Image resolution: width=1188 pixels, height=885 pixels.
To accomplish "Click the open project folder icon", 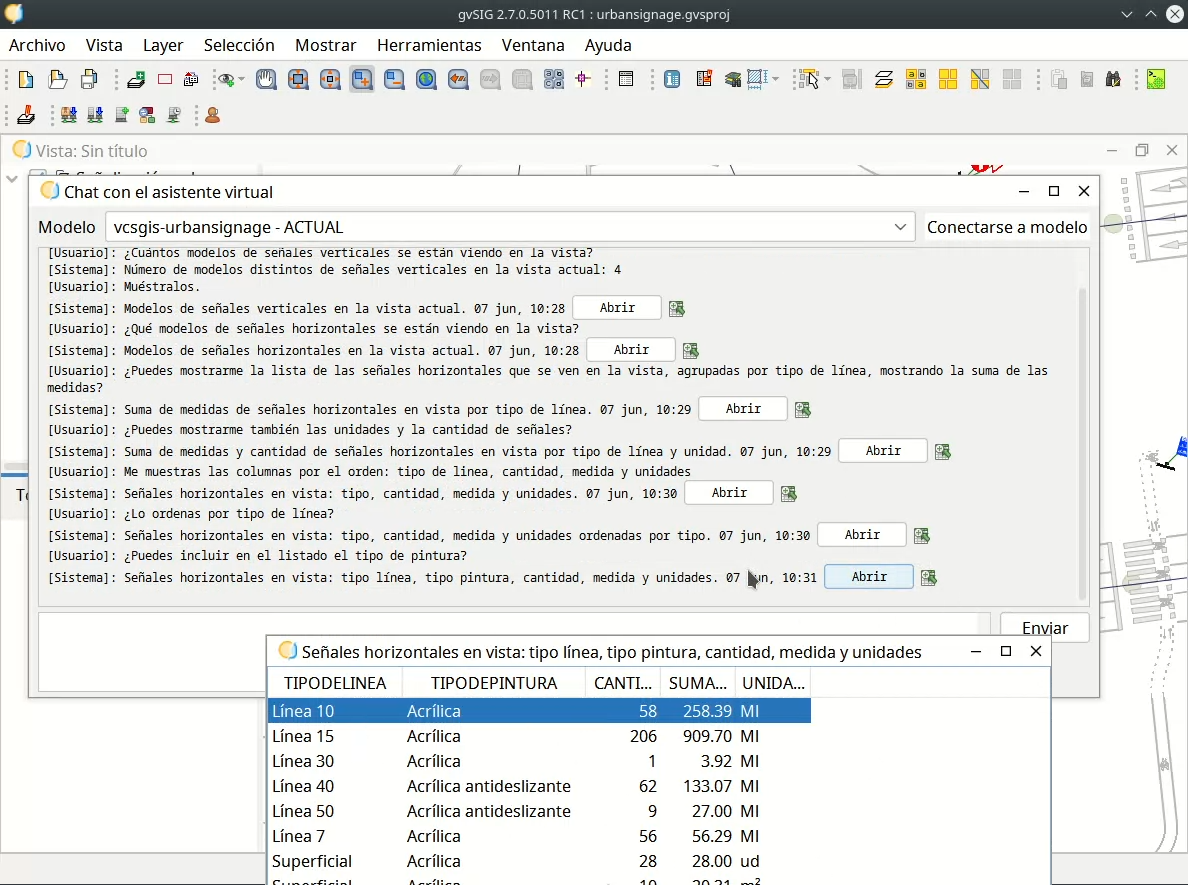I will [x=58, y=80].
